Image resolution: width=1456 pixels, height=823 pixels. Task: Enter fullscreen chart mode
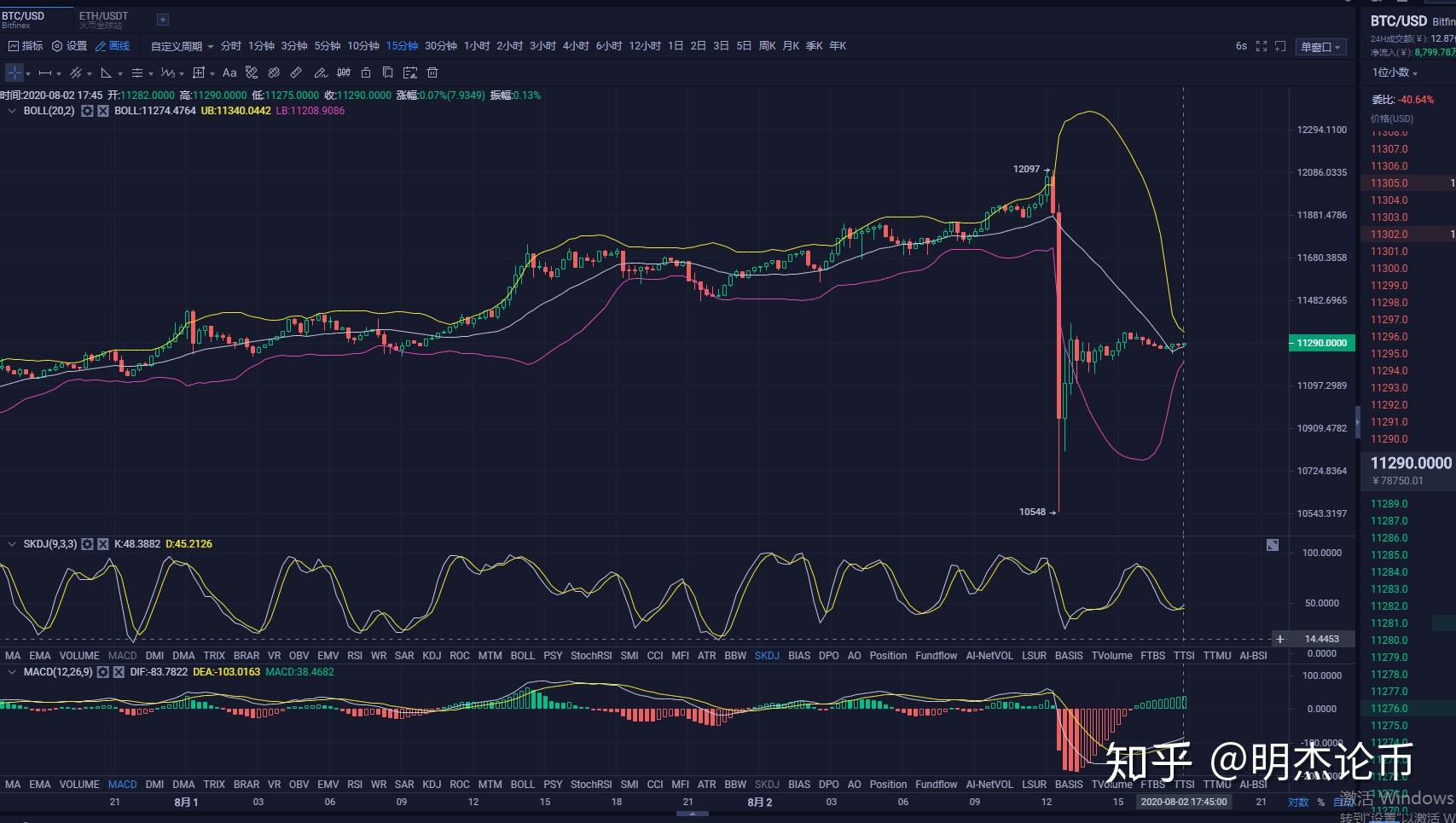tap(1262, 46)
